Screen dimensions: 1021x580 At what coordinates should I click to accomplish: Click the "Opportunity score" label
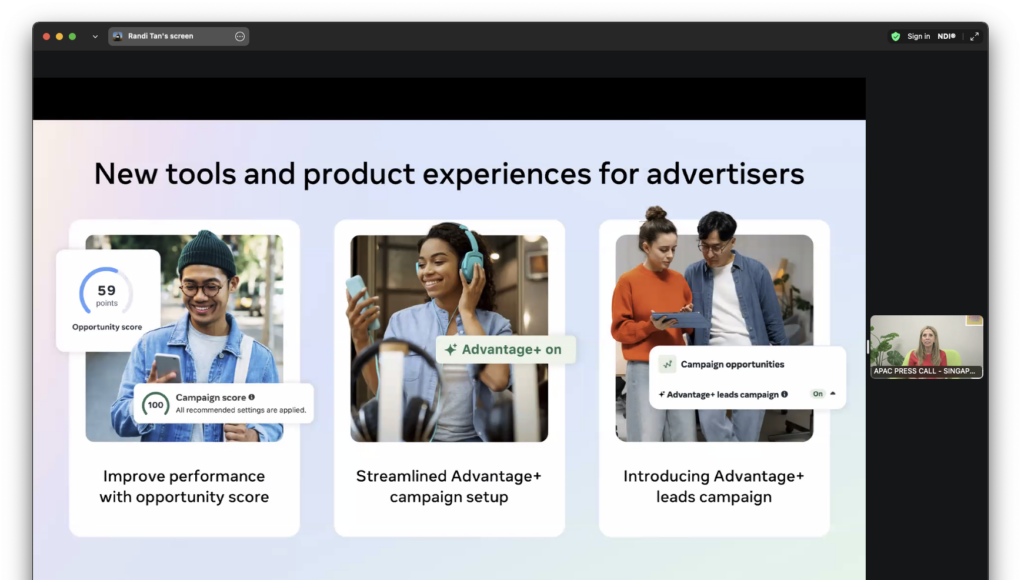107,327
